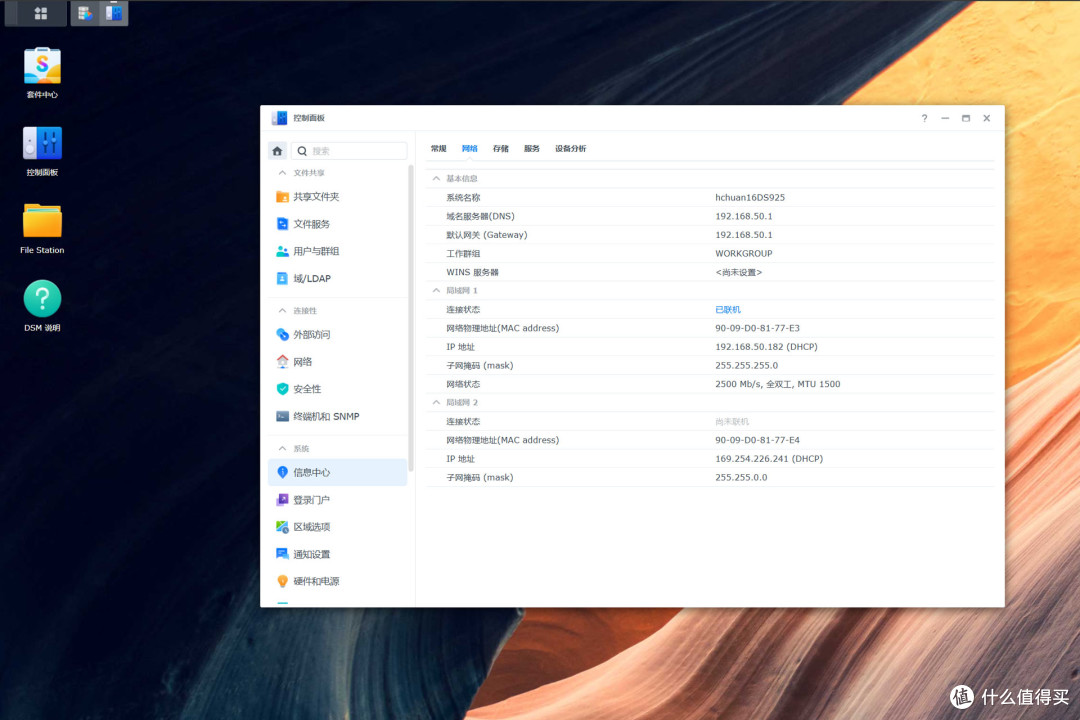1080x720 pixels.
Task: Open 区域选项 in sidebar
Action: [x=338, y=527]
